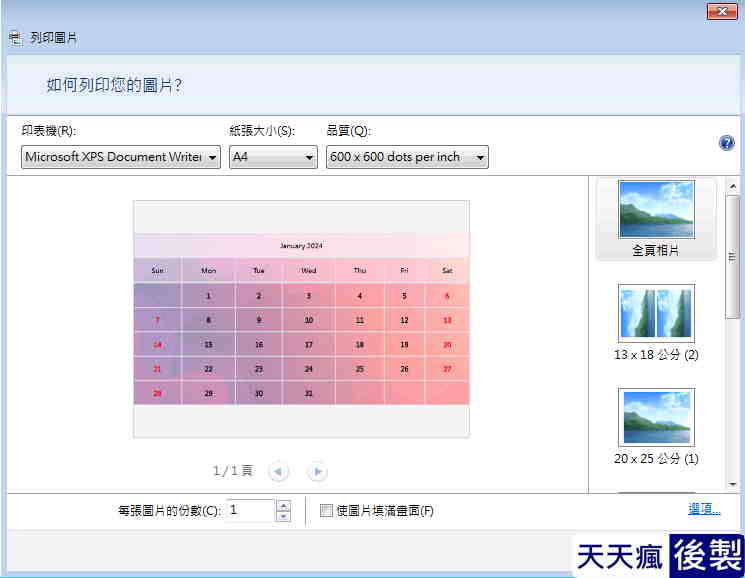The height and width of the screenshot is (578, 745).
Task: Open the help icon for print options
Action: click(x=726, y=142)
